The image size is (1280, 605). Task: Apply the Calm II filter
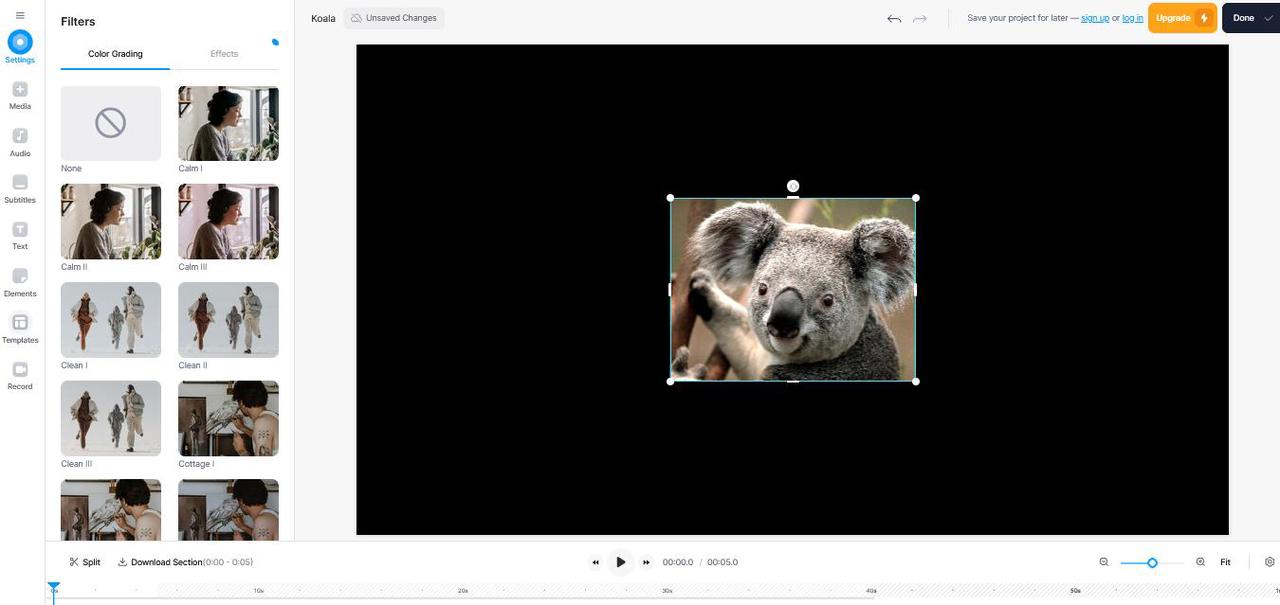(x=111, y=221)
